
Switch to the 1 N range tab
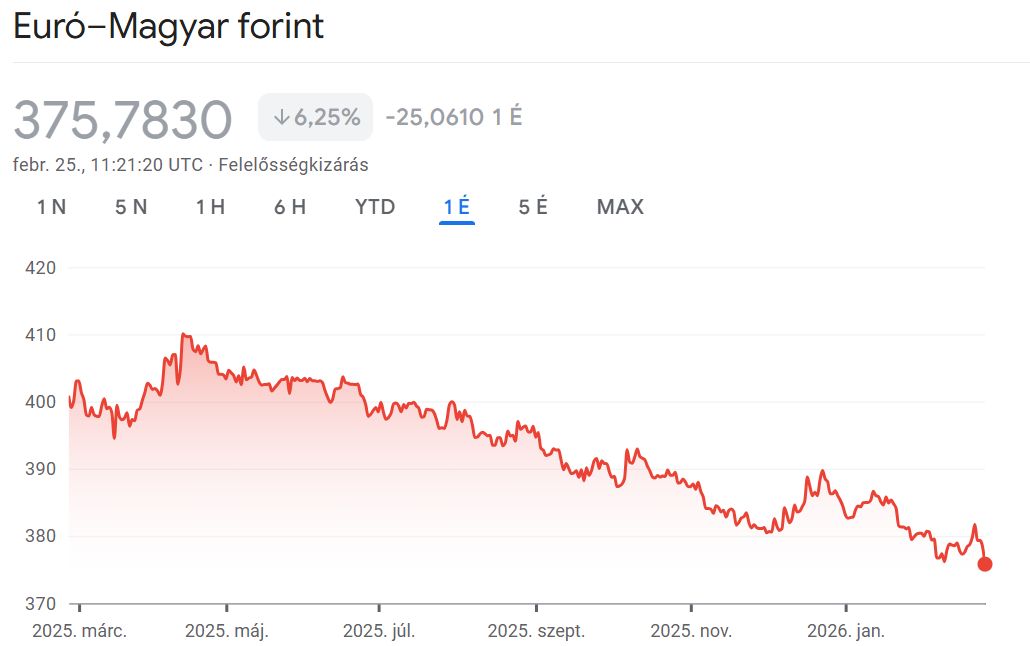point(51,207)
